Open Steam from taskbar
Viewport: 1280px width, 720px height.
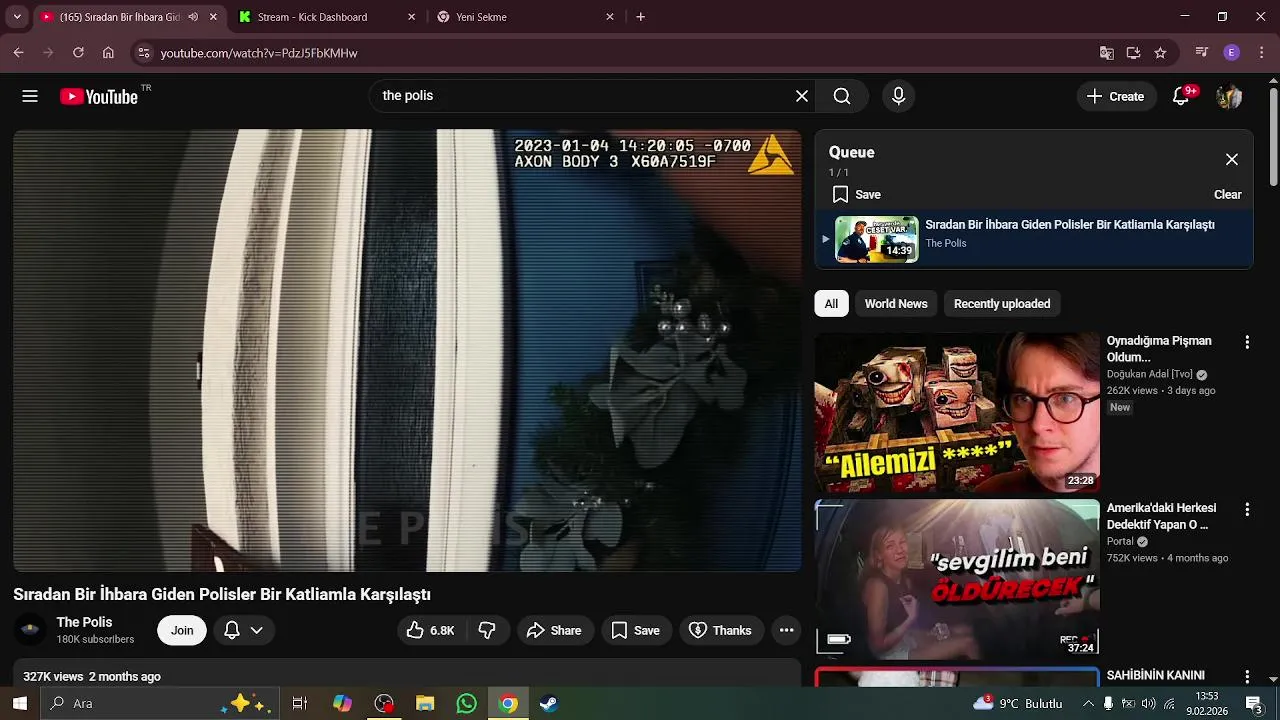coord(549,703)
